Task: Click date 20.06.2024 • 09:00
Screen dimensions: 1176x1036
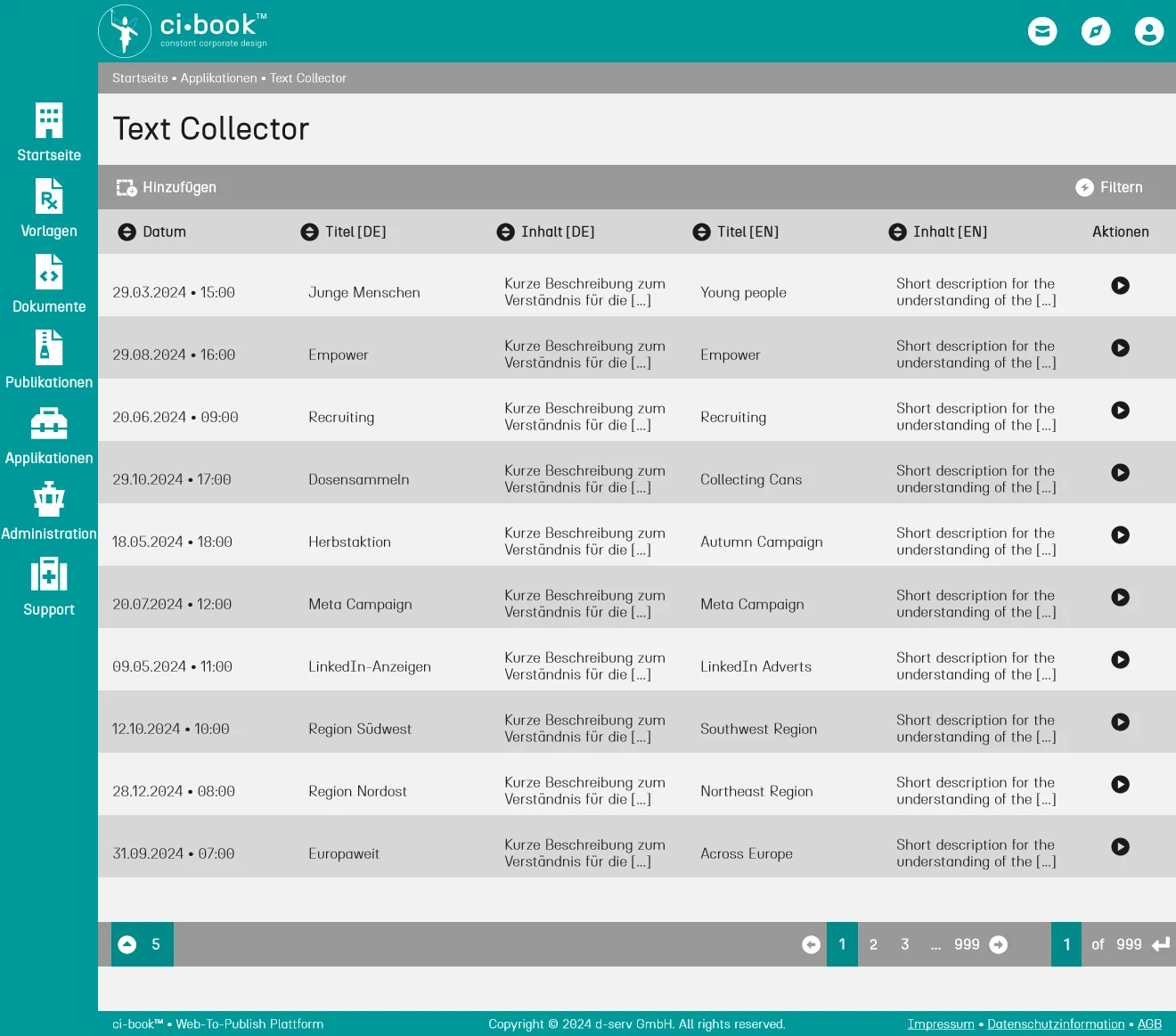Action: (x=176, y=417)
